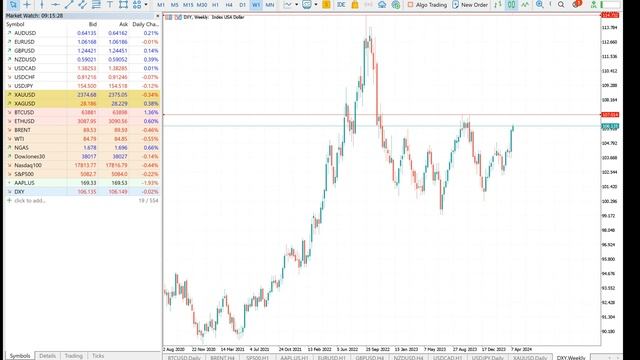Select the text label tool

coord(110,4)
